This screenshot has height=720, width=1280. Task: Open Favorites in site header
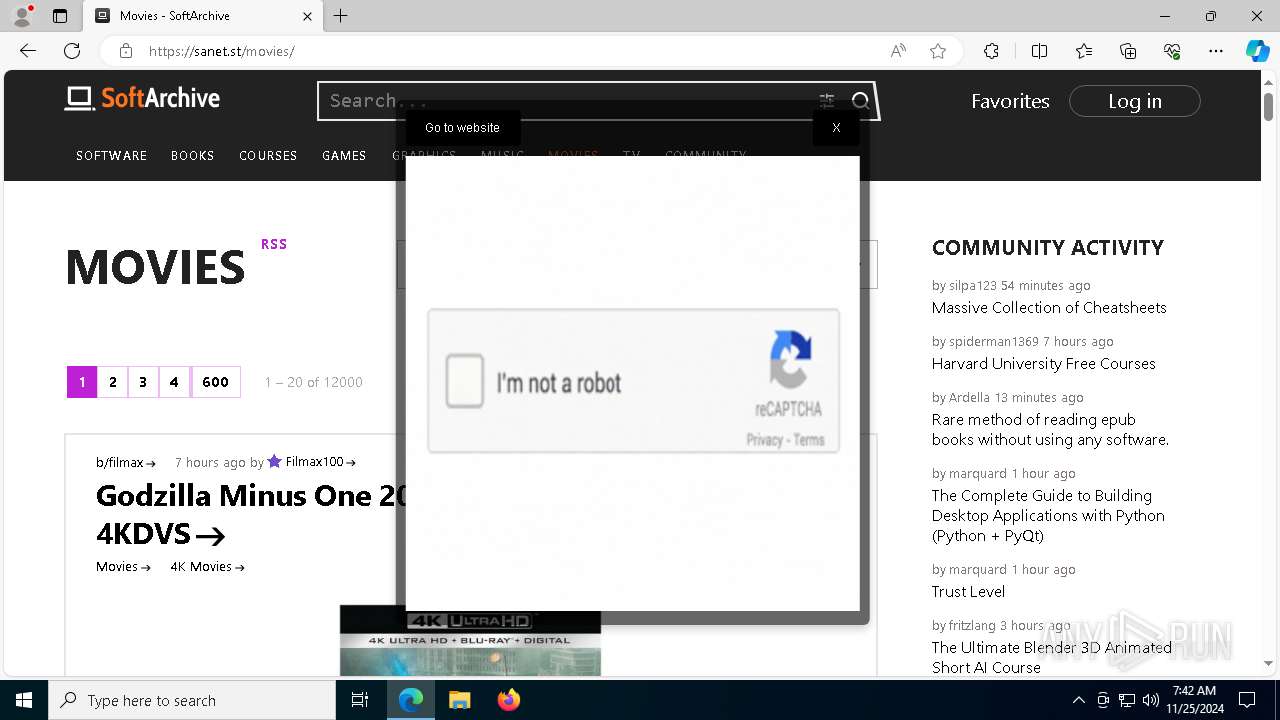1010,101
